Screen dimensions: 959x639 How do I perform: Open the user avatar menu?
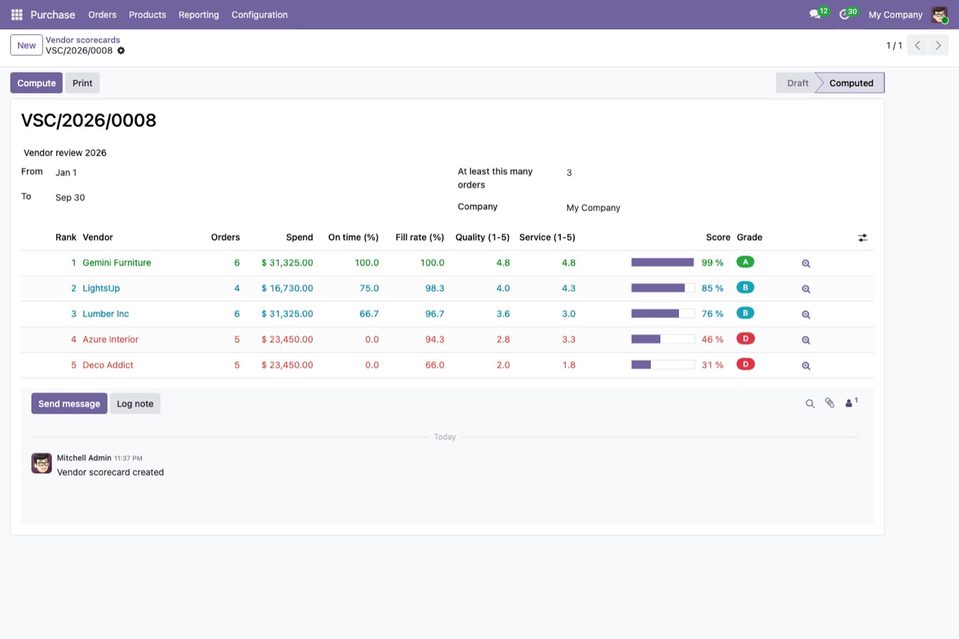(x=939, y=15)
